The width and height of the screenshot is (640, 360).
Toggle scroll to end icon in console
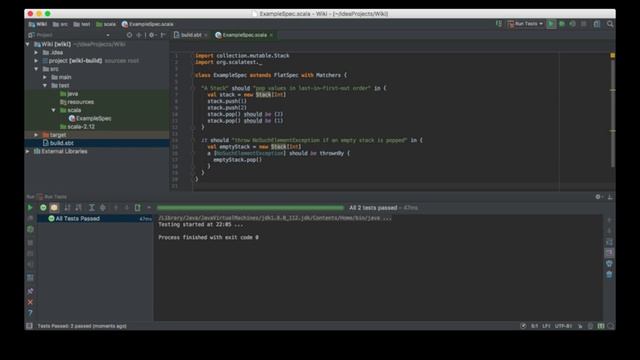coord(609,253)
